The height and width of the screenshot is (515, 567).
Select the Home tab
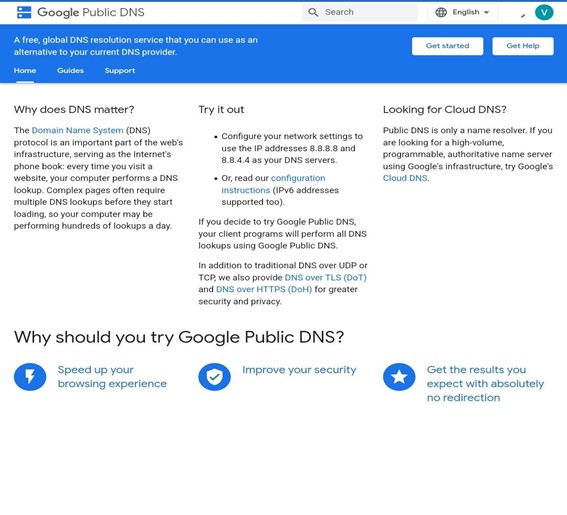(x=25, y=71)
